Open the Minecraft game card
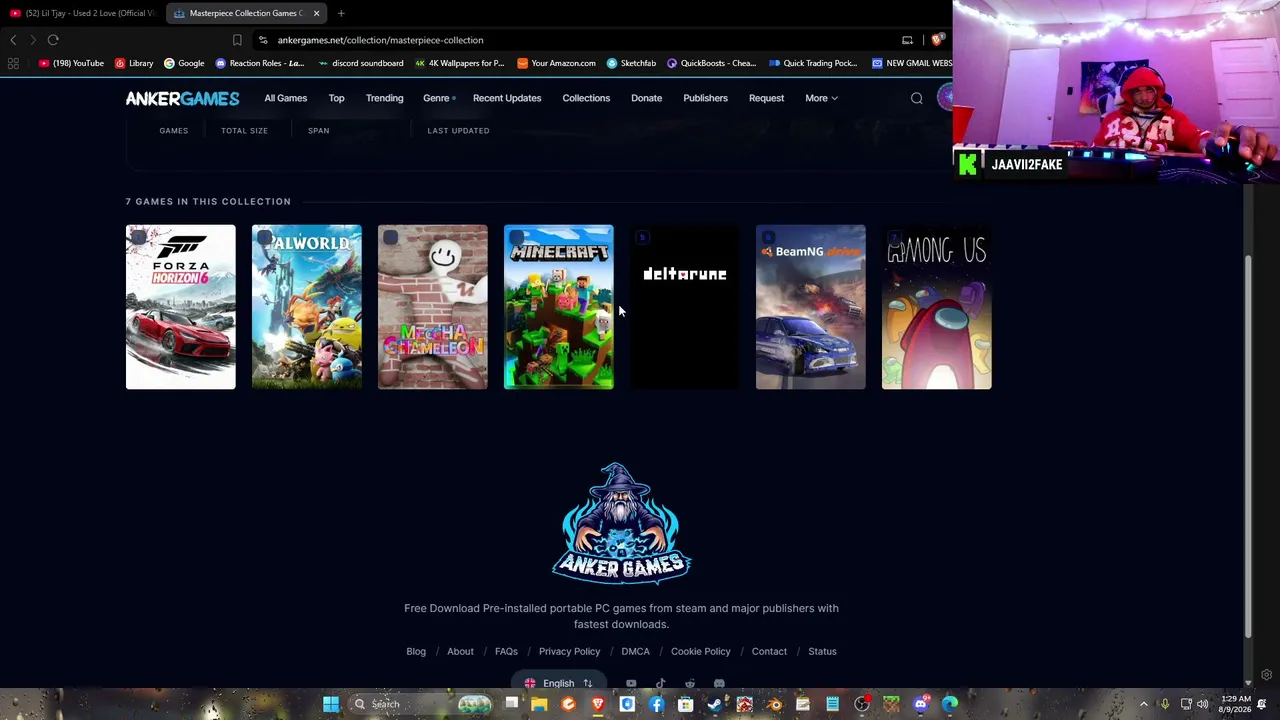Viewport: 1280px width, 720px height. 558,307
